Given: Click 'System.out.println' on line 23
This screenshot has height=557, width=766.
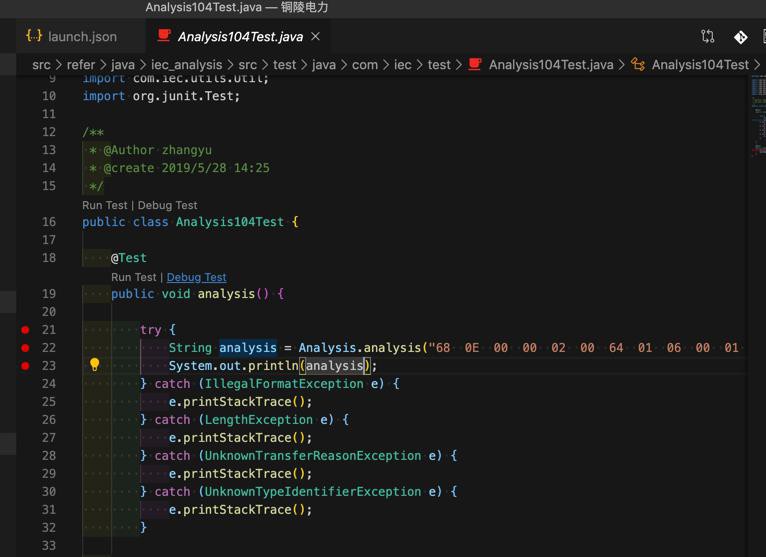Looking at the screenshot, I should tap(234, 366).
